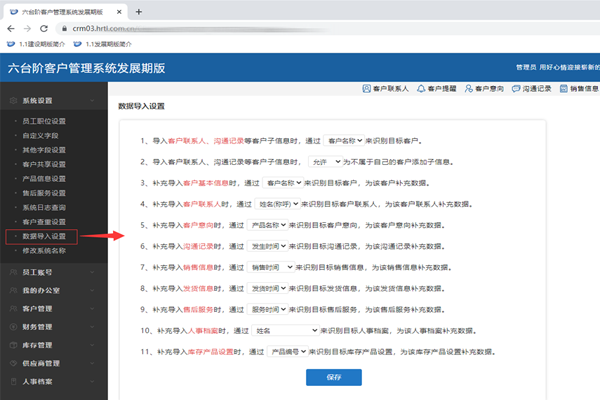The width and height of the screenshot is (600, 400).
Task: Open 发货时间 dropdown in rule 8
Action: click(267, 288)
